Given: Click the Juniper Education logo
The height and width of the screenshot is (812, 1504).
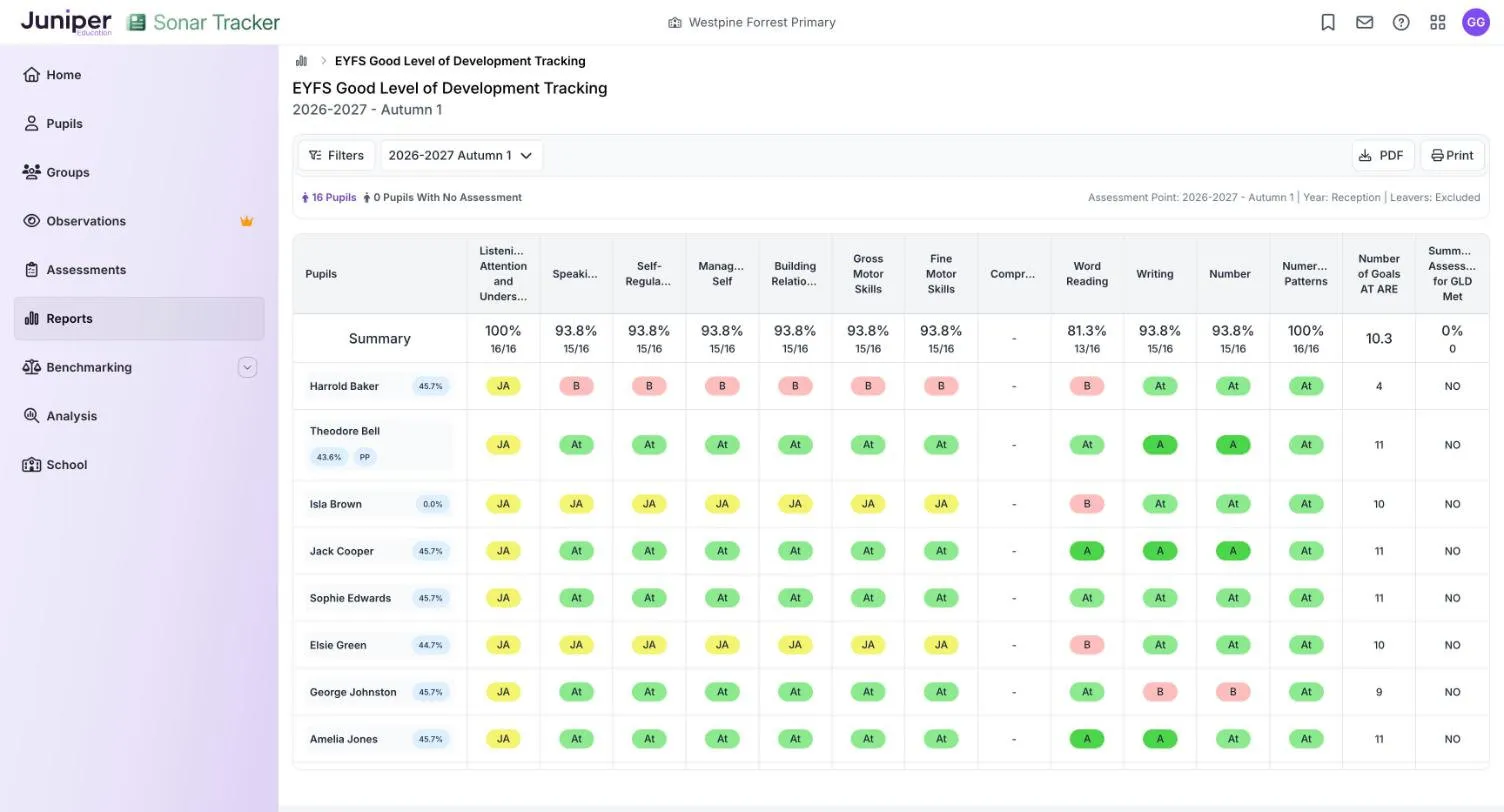Looking at the screenshot, I should click(66, 22).
